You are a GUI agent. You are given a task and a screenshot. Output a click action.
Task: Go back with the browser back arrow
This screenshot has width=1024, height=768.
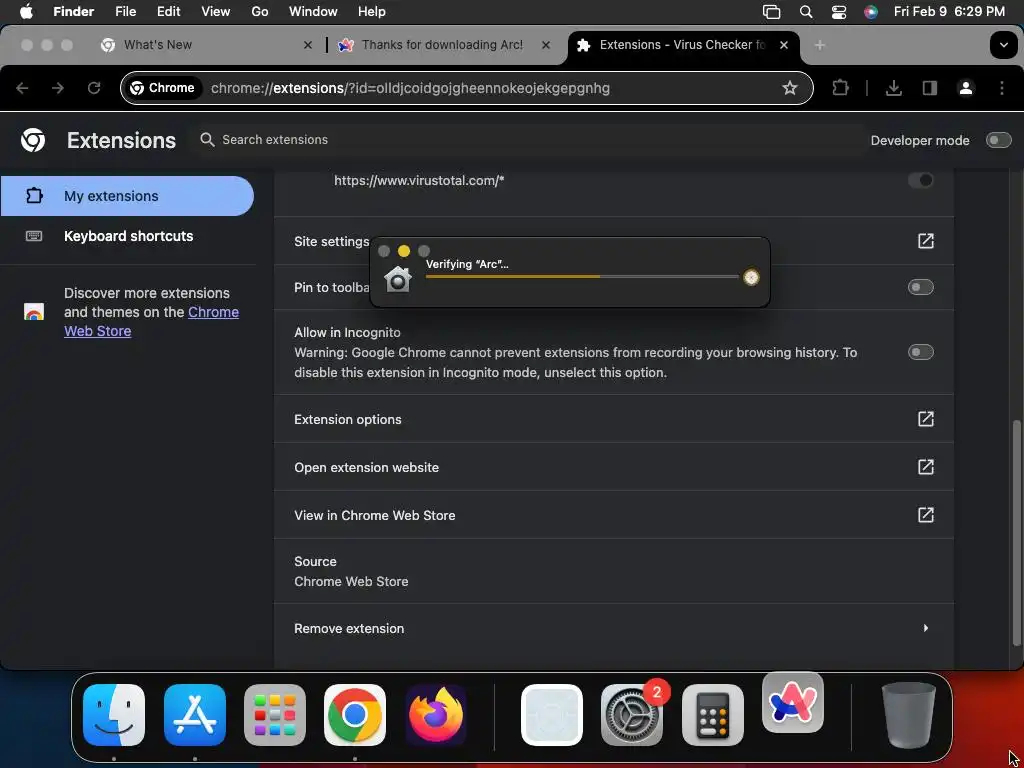point(22,88)
